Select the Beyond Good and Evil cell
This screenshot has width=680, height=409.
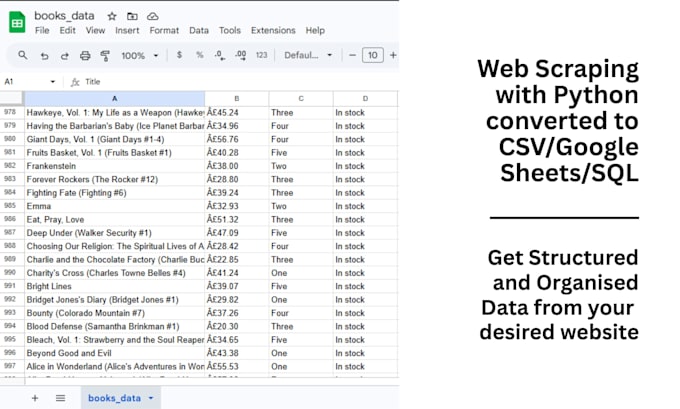pos(114,353)
